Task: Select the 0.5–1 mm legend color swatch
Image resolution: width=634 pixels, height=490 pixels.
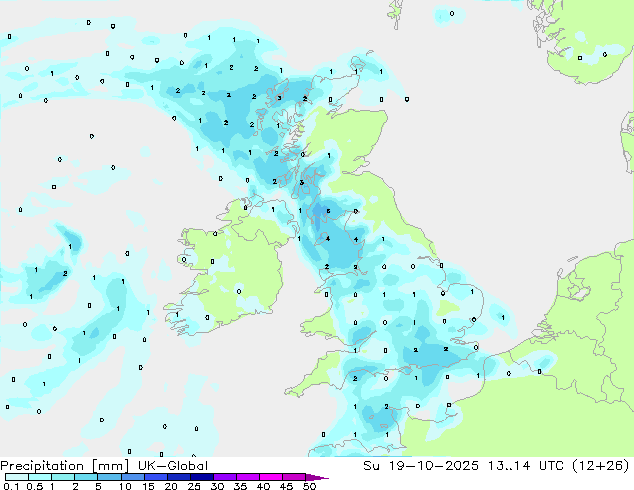Action: 40,477
